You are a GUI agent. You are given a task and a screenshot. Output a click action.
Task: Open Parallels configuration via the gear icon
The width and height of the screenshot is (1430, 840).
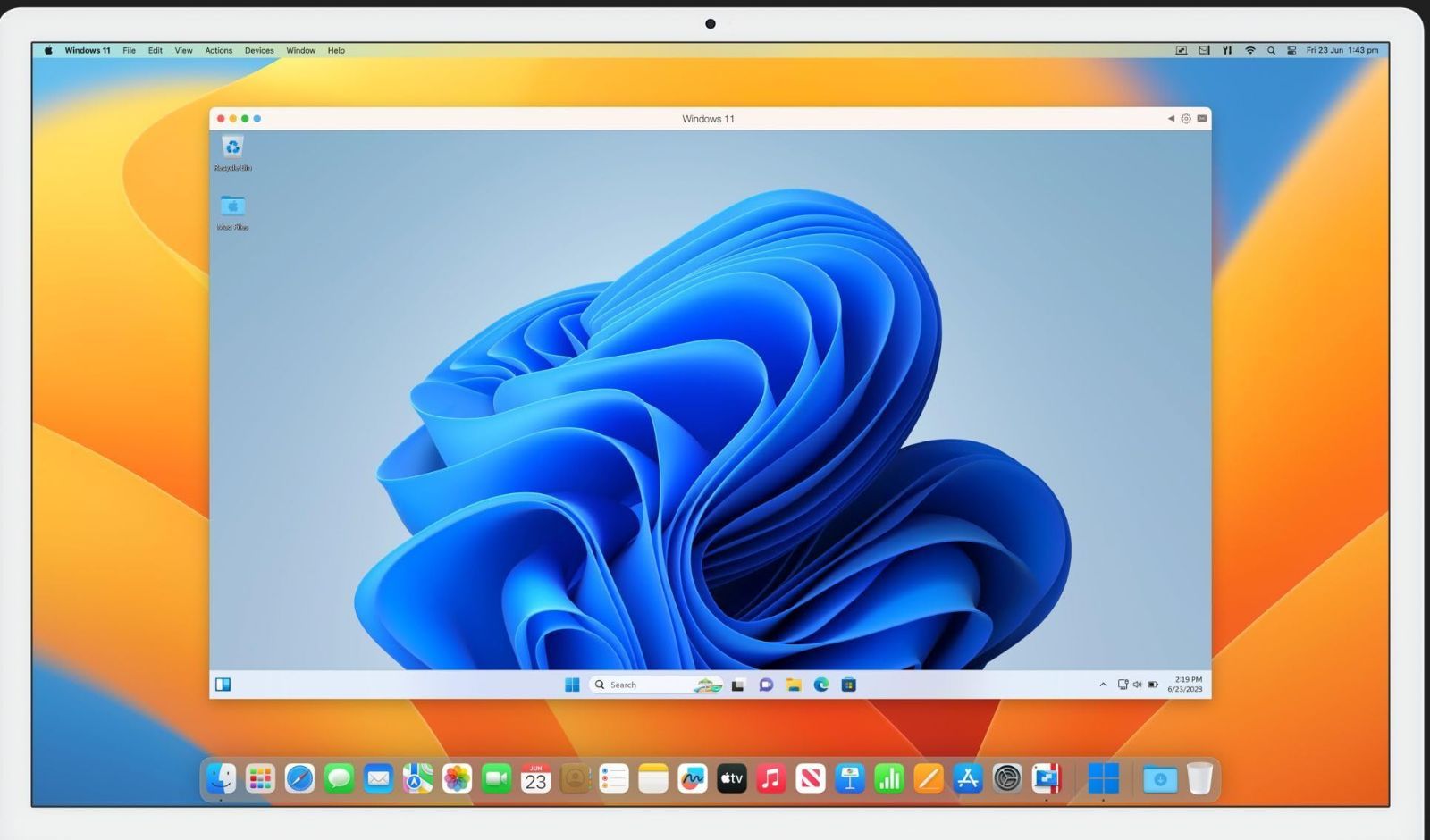point(1186,118)
